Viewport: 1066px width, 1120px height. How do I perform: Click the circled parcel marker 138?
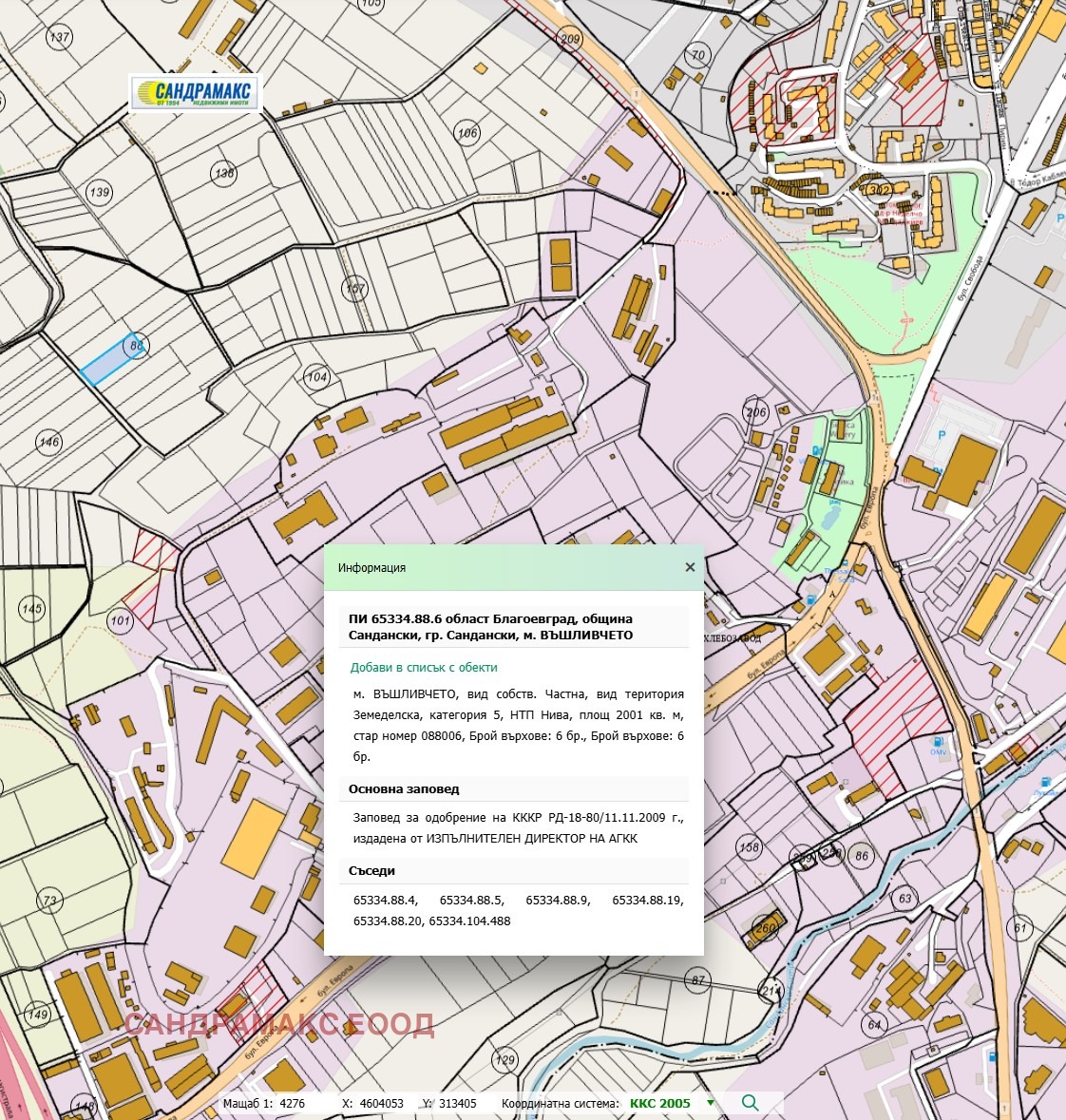point(224,173)
